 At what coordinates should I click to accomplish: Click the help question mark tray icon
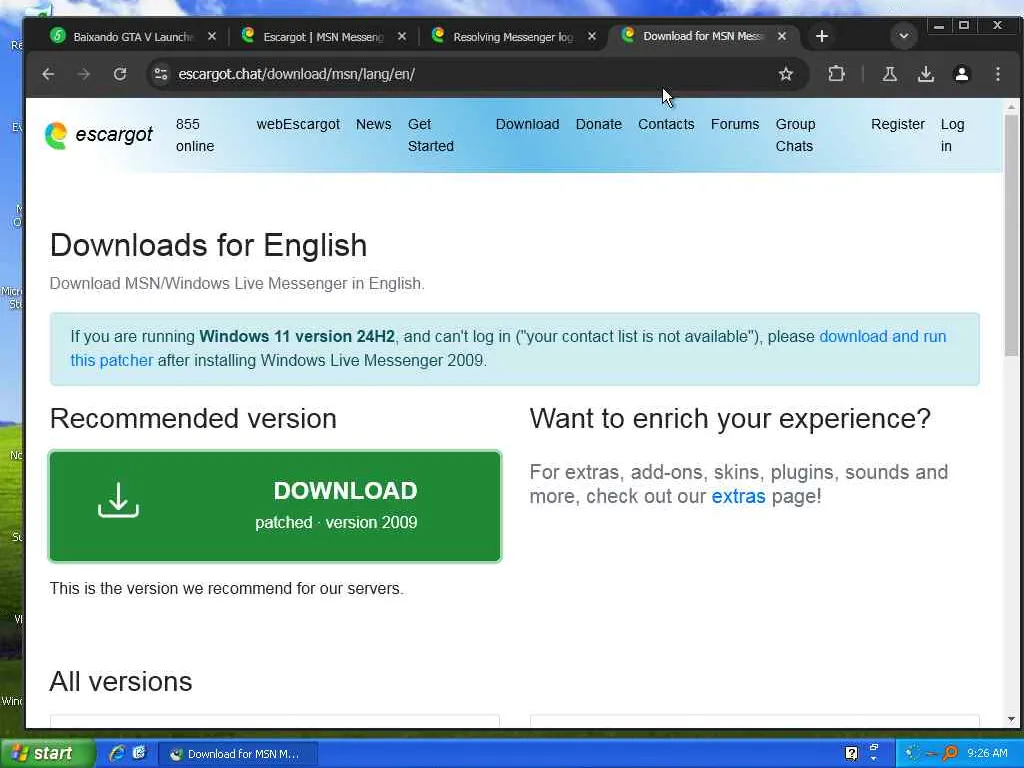(851, 754)
